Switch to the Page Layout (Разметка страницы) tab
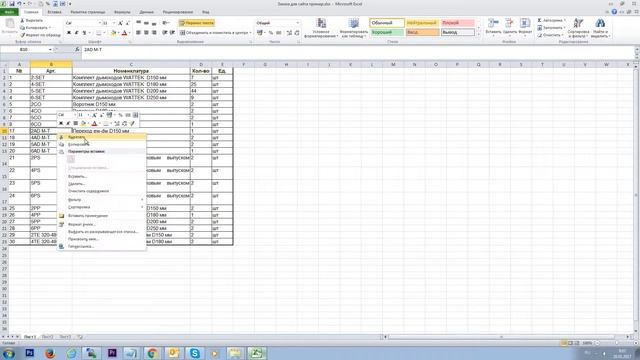The height and width of the screenshot is (360, 640). coord(88,12)
